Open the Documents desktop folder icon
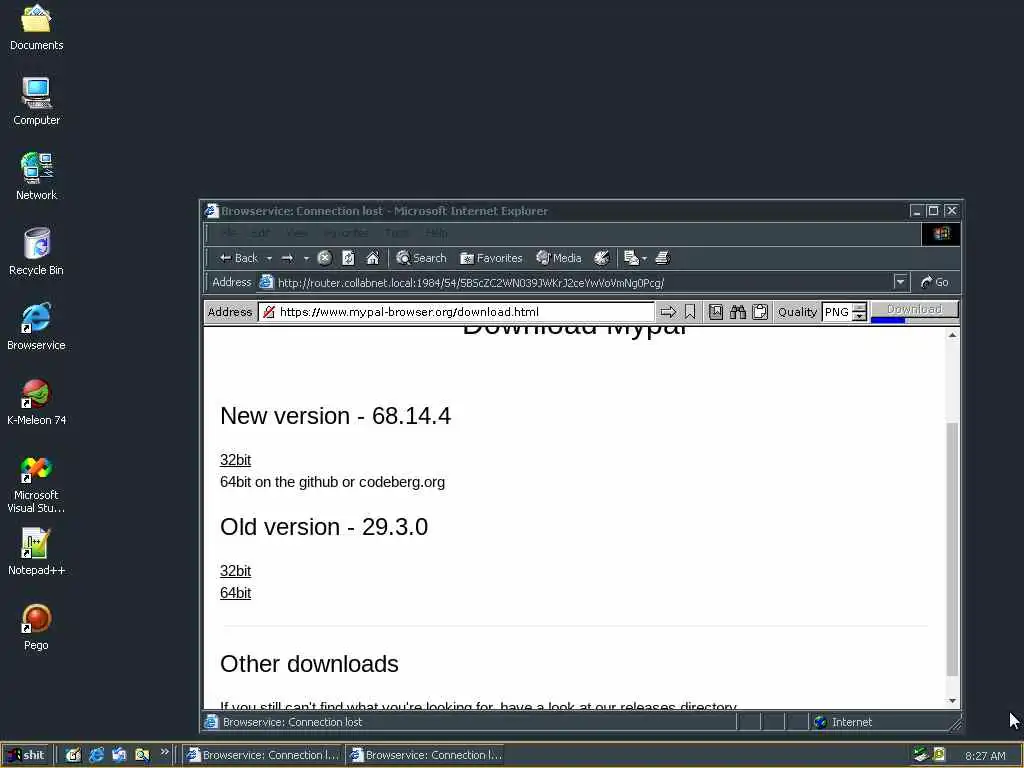Screen dimensions: 1024x768 pos(37,27)
